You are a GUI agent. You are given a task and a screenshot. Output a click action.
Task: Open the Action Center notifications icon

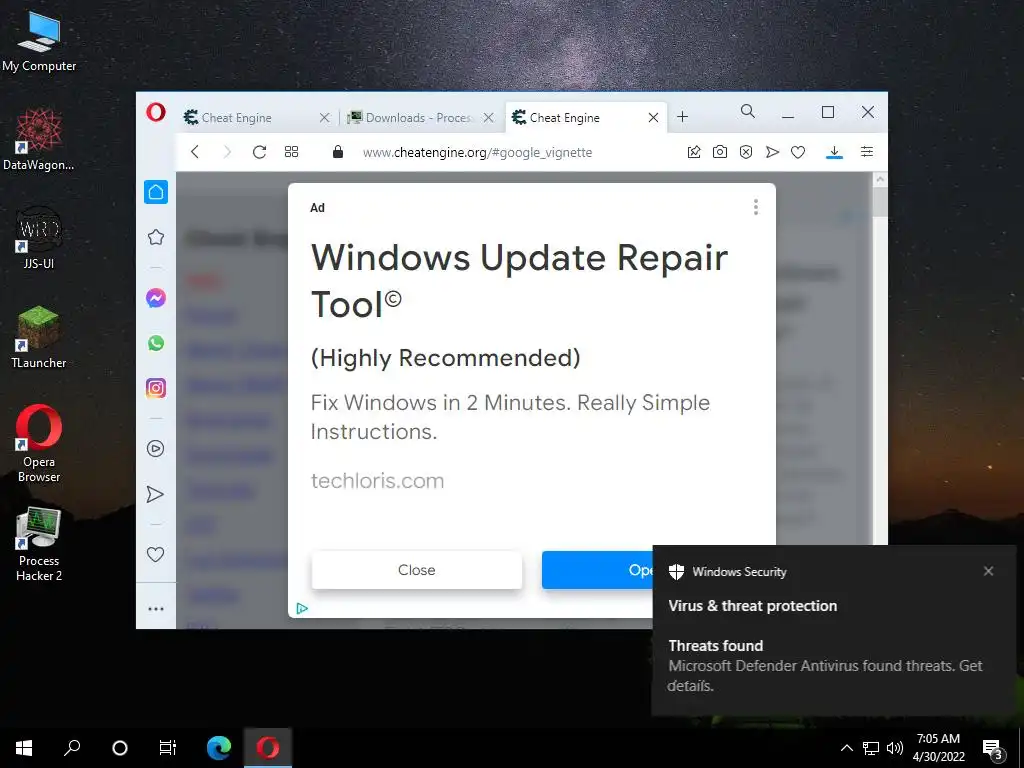[x=993, y=749]
